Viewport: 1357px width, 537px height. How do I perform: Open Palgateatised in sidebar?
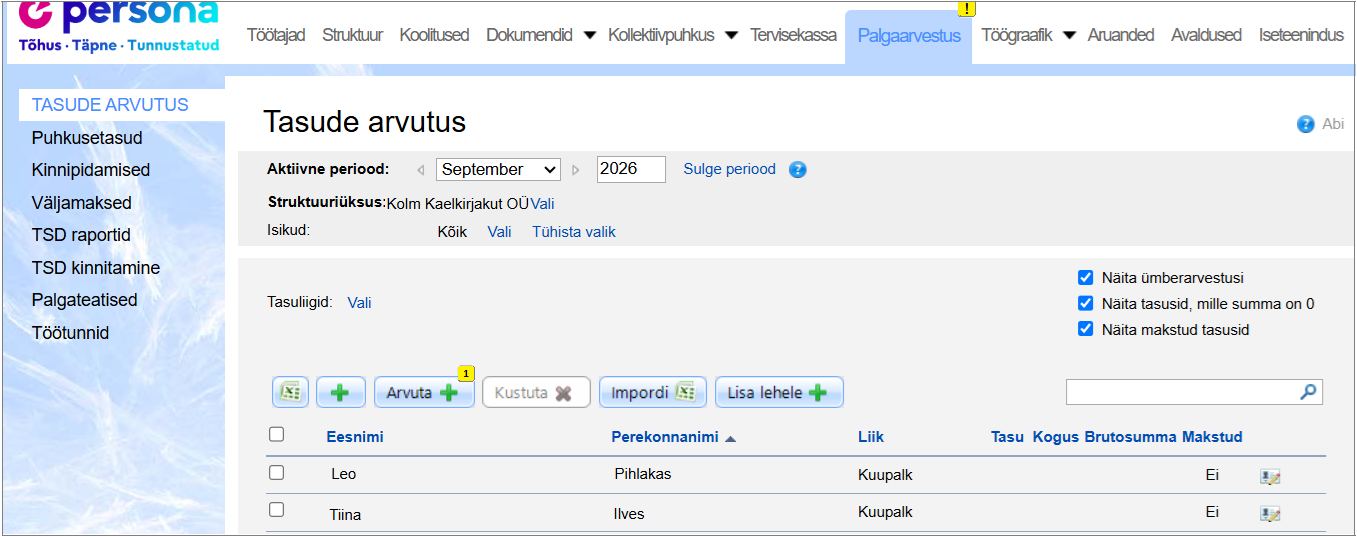click(x=85, y=300)
